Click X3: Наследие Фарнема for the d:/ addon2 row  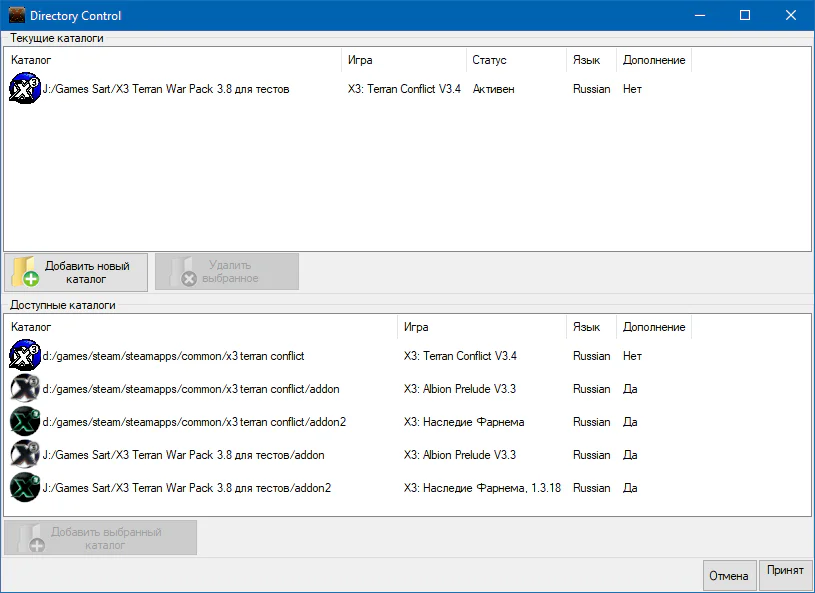(x=464, y=422)
